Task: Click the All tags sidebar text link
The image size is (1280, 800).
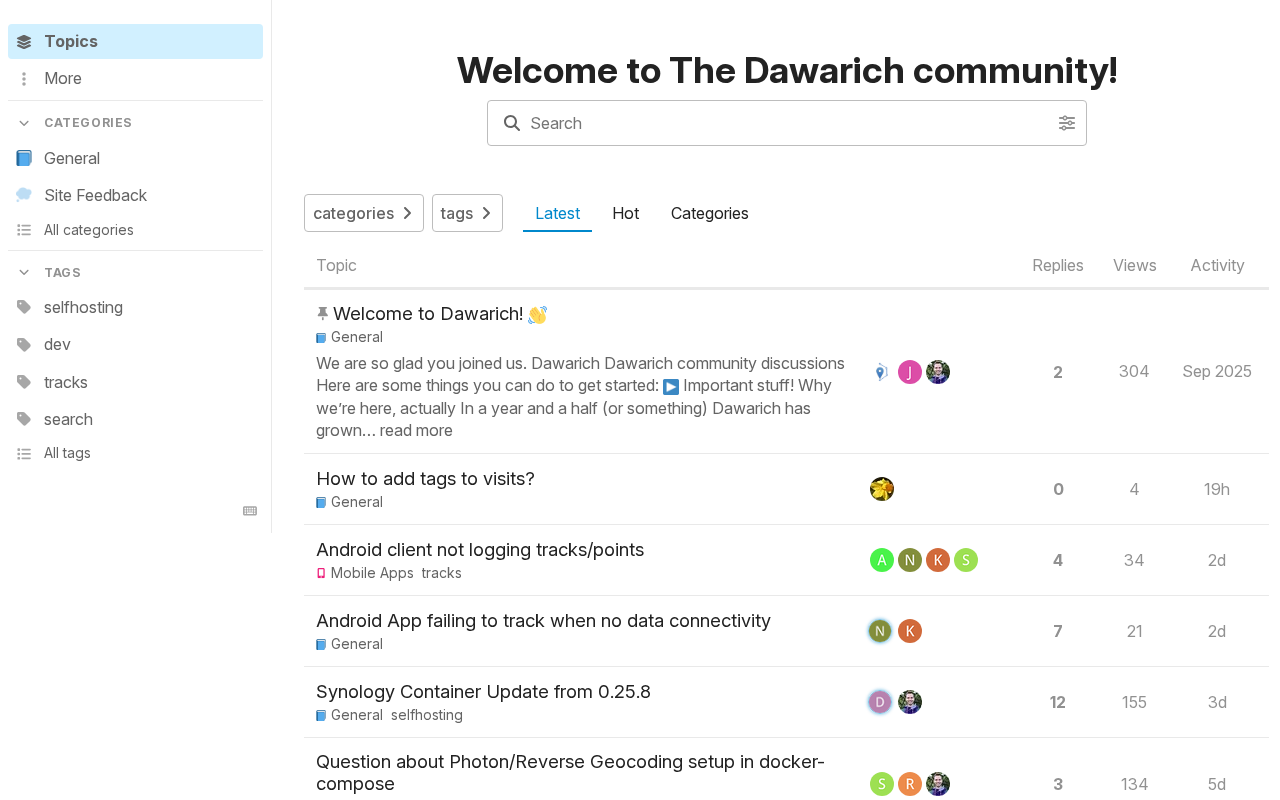Action: tap(67, 453)
